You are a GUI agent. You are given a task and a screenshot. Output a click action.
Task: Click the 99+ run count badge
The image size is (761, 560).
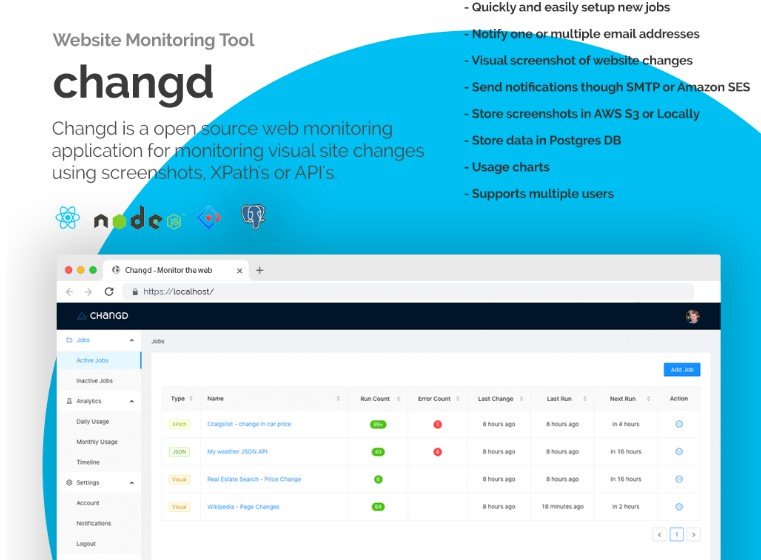coord(378,424)
